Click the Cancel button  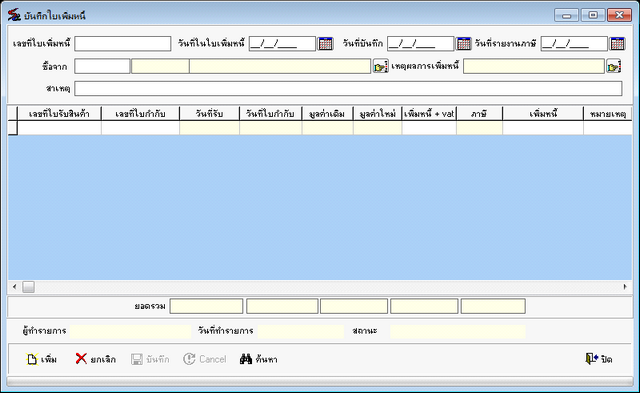[205, 359]
